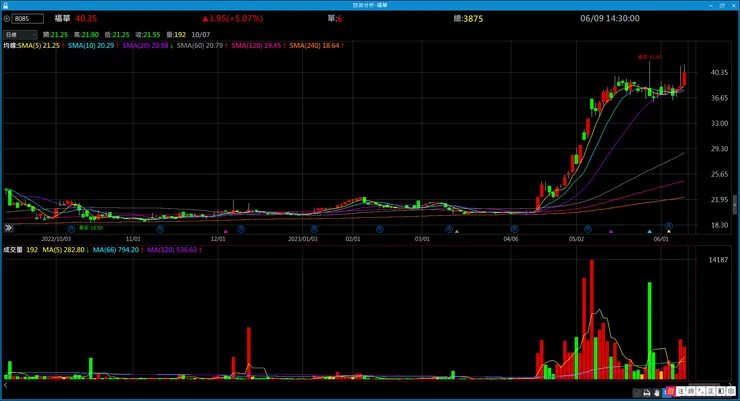
Task: Click the dim icon left of the printer
Action: coord(637,393)
